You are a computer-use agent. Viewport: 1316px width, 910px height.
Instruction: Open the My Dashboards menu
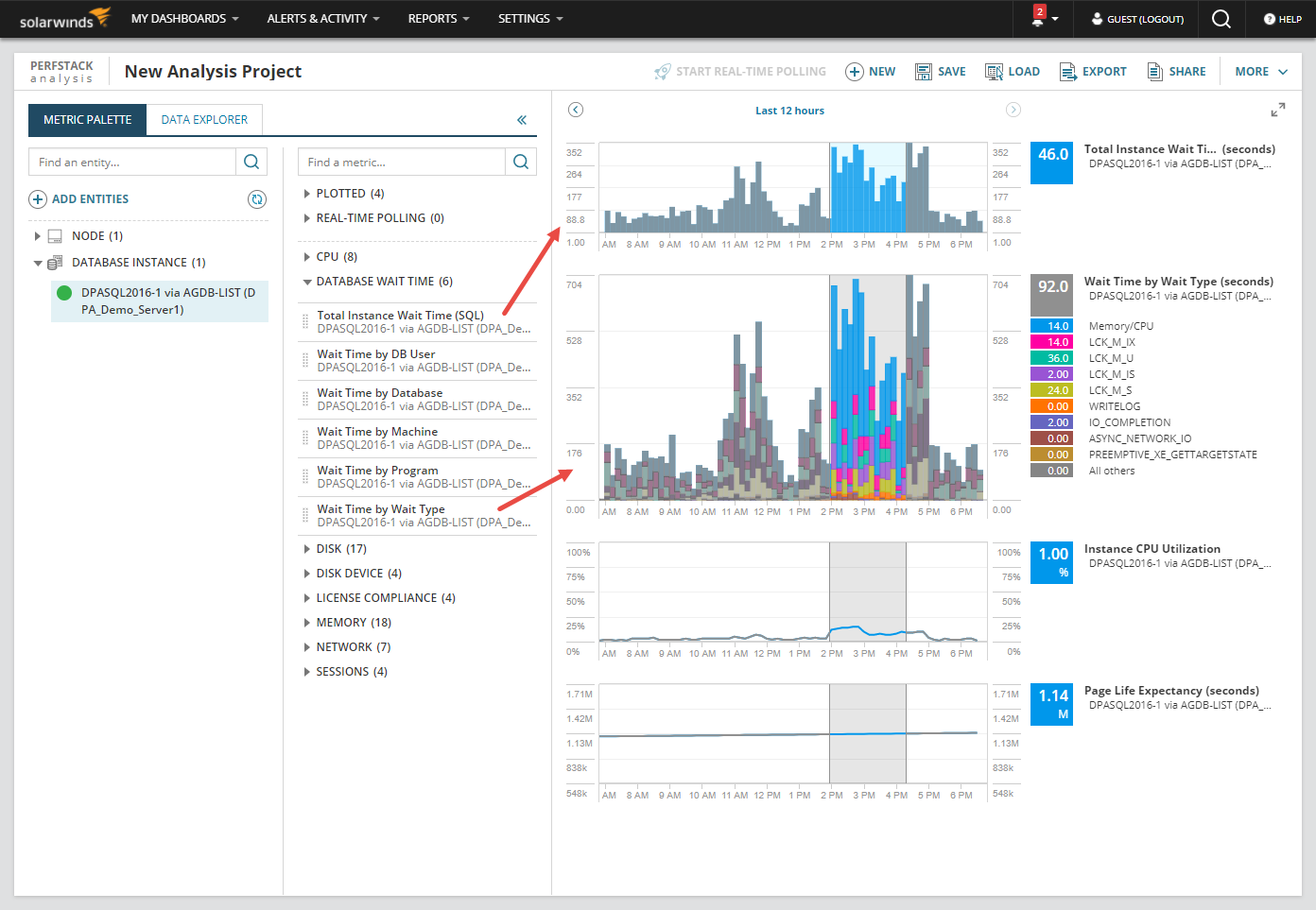pos(184,19)
